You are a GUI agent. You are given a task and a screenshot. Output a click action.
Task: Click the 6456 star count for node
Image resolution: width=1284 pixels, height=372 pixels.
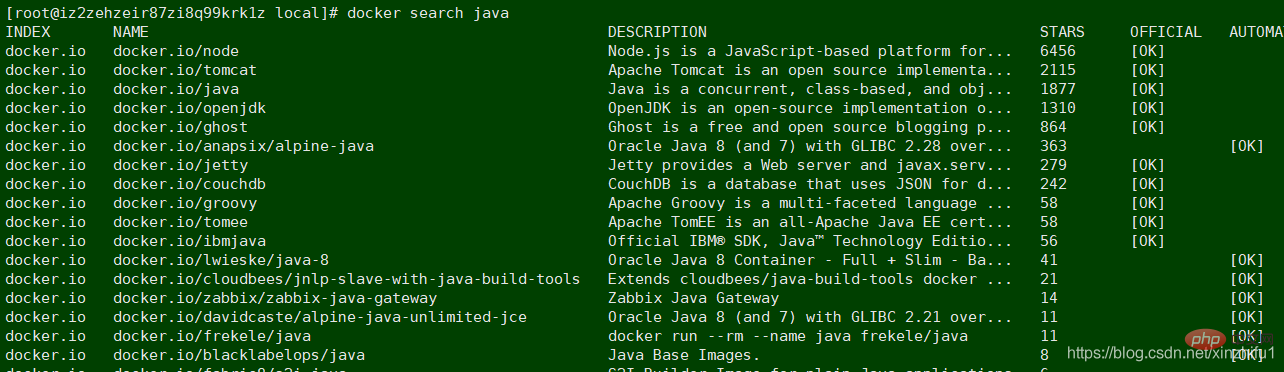coord(1058,51)
